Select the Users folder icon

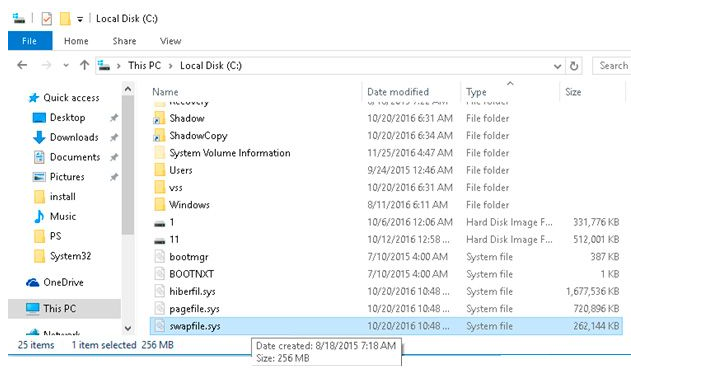tap(159, 170)
